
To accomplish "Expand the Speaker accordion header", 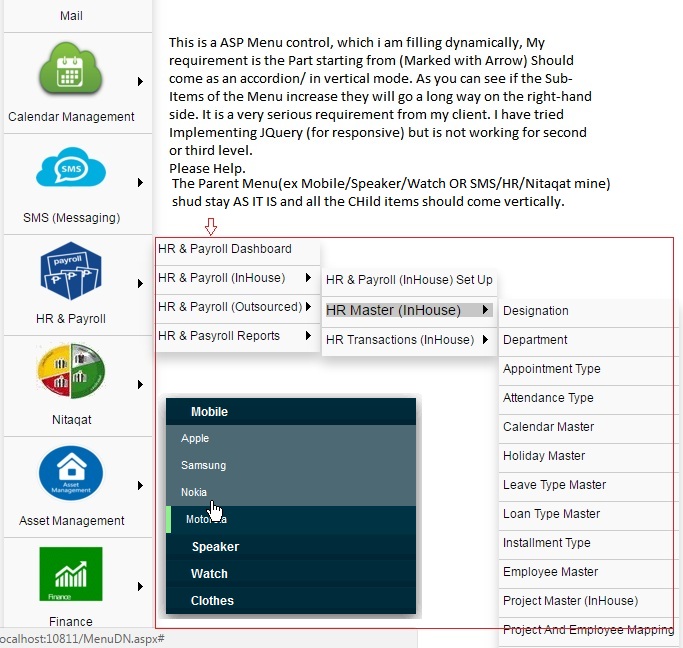I will tap(291, 547).
